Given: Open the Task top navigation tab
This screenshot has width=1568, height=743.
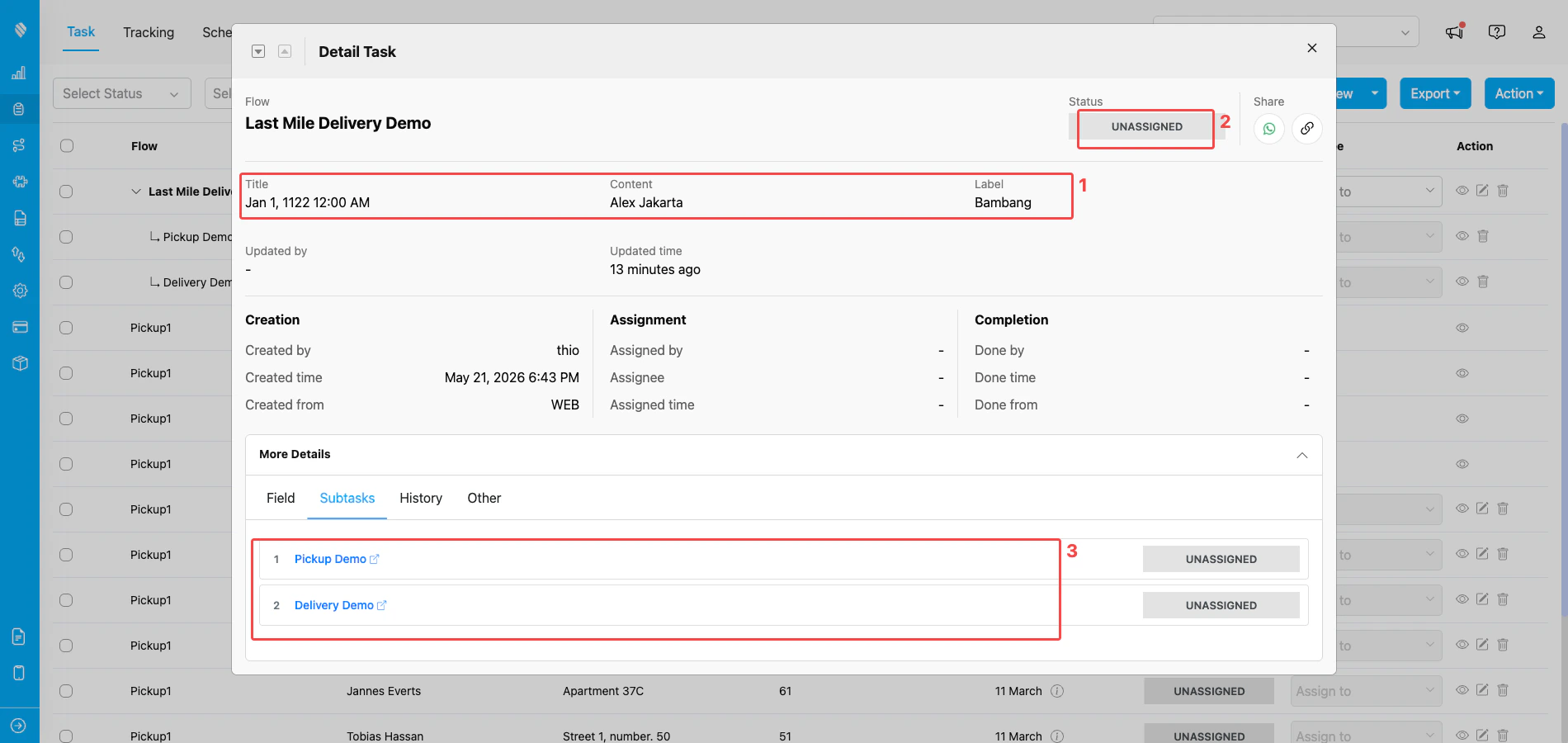Looking at the screenshot, I should click(81, 31).
